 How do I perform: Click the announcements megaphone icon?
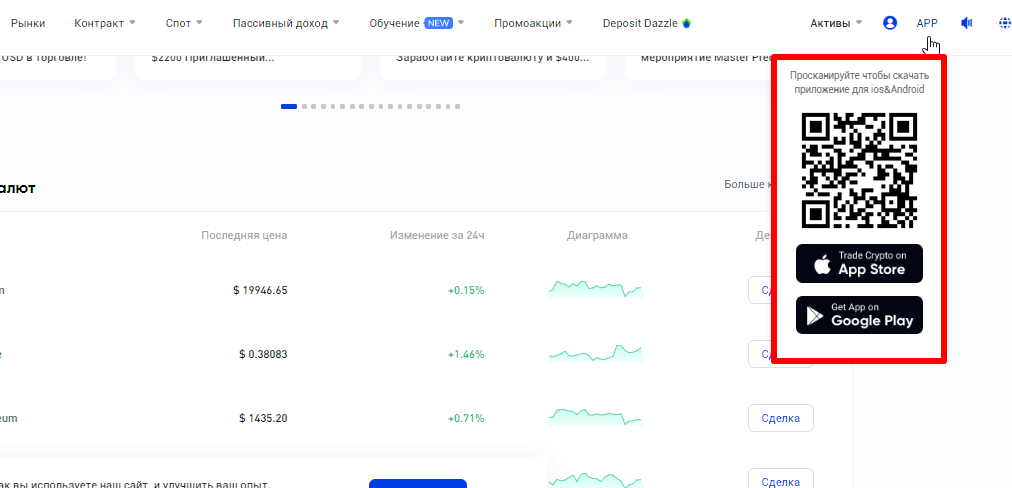tap(966, 23)
